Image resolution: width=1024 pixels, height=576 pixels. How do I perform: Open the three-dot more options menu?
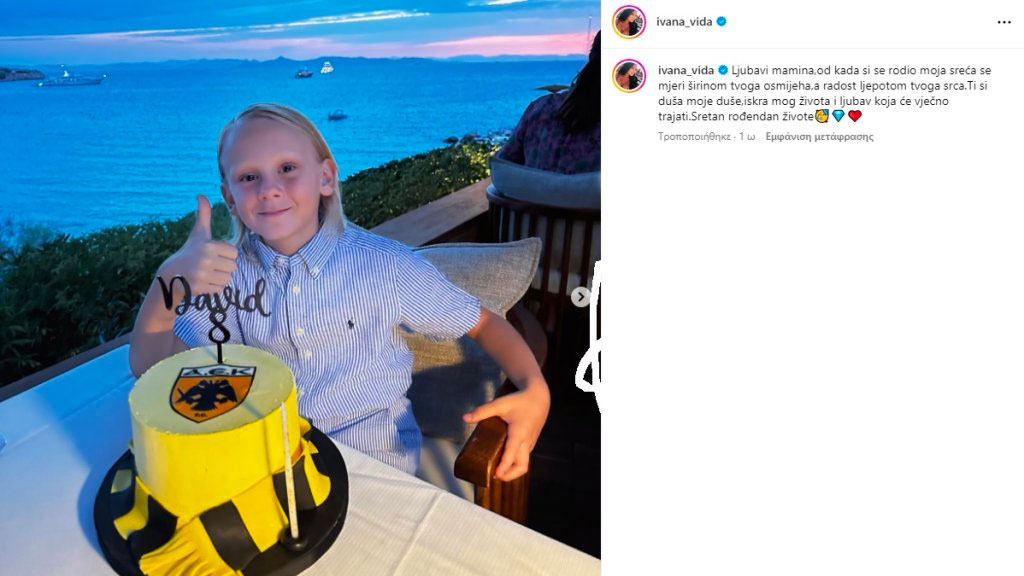click(1004, 22)
